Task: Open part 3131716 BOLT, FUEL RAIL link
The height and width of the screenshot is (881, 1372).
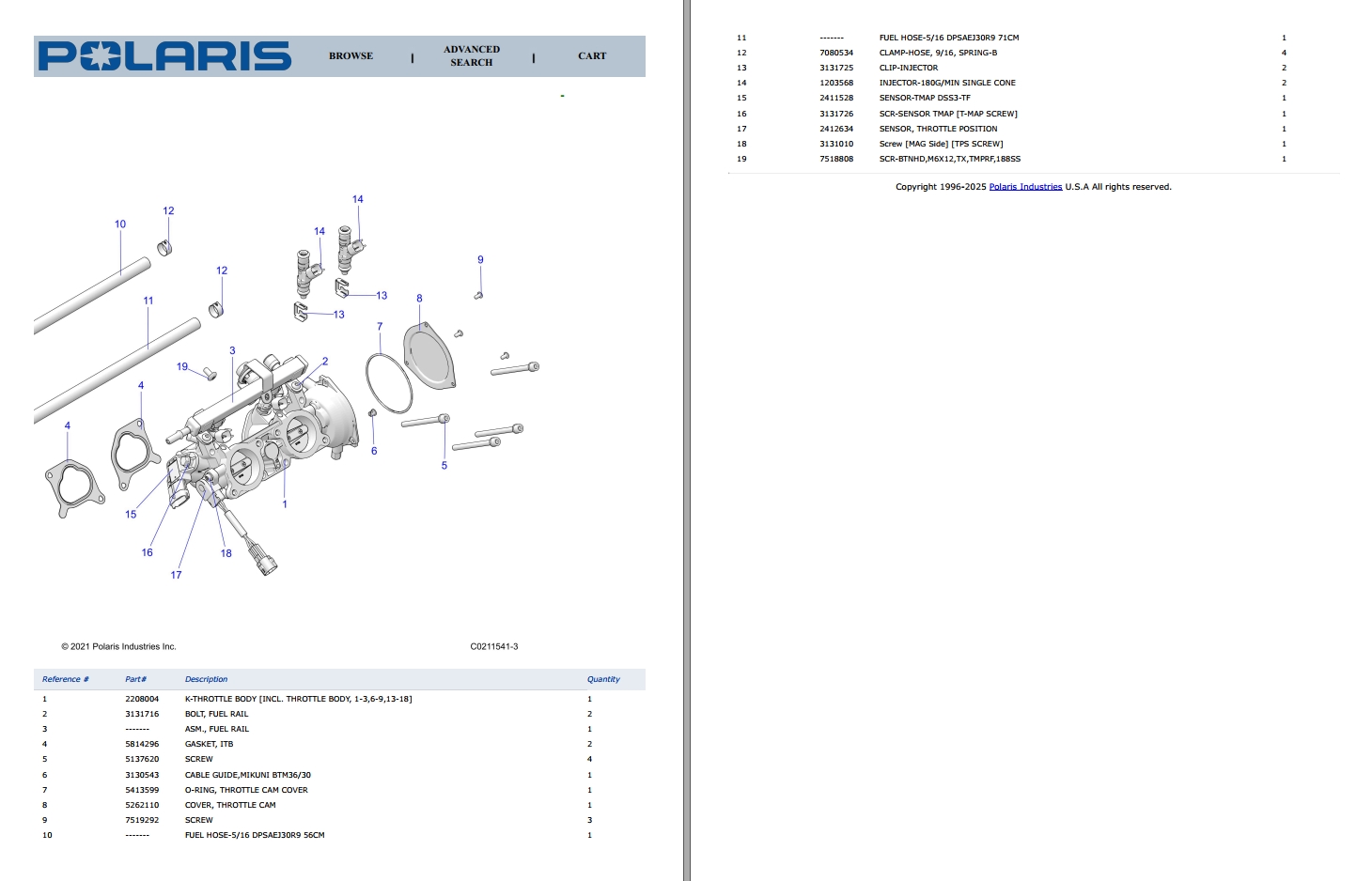Action: [x=140, y=714]
